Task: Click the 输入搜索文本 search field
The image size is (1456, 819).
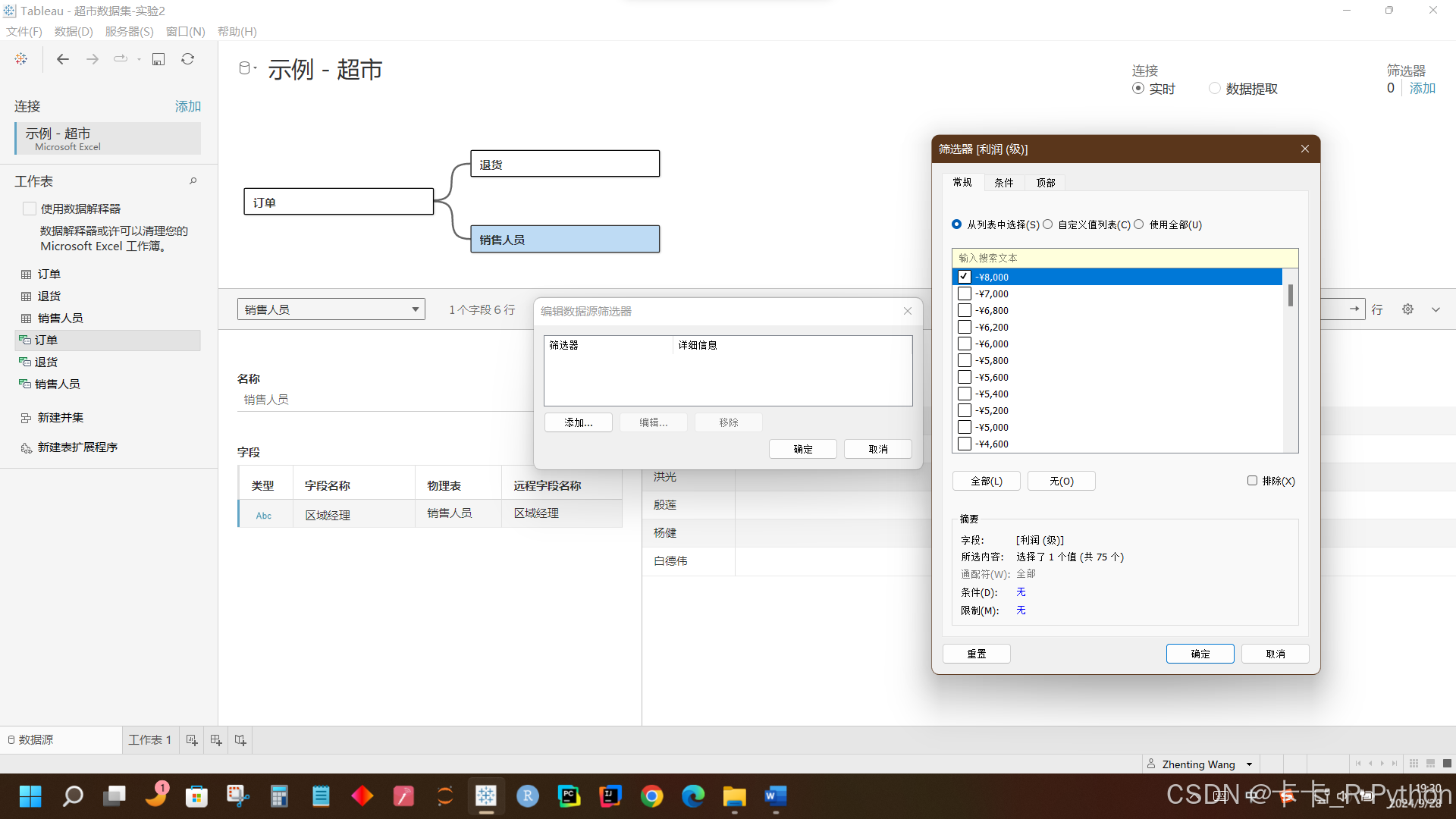Action: pyautogui.click(x=1125, y=258)
